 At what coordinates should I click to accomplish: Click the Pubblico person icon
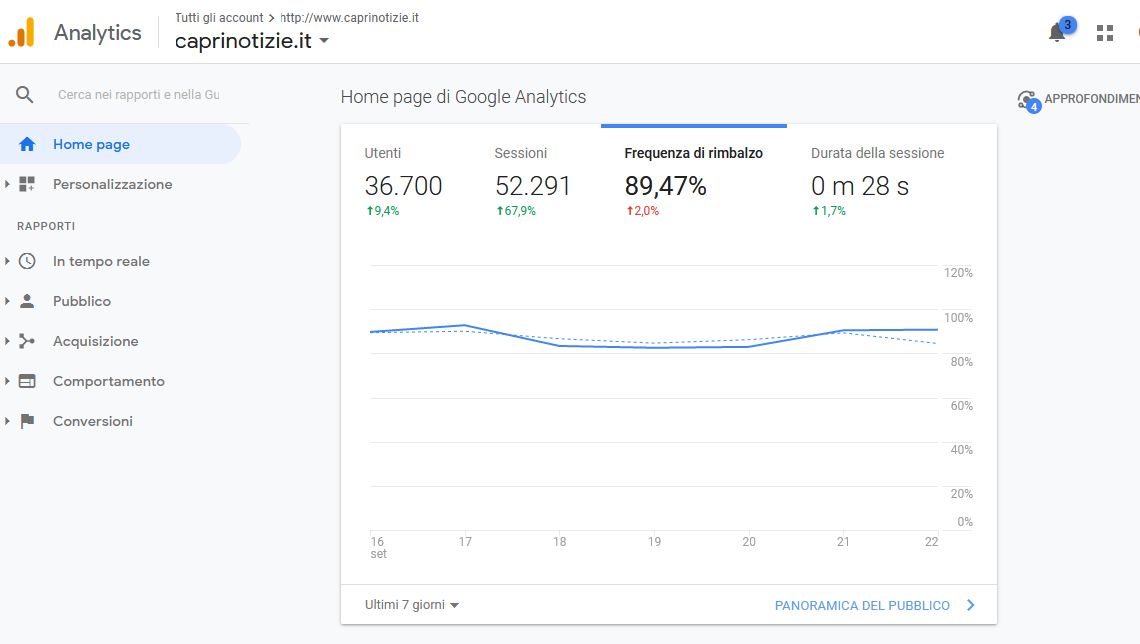point(27,301)
